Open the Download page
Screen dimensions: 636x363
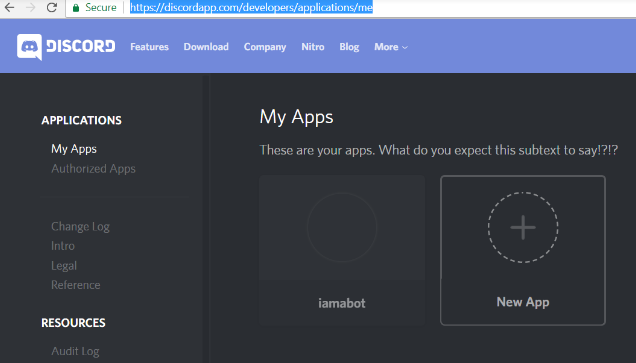click(206, 47)
